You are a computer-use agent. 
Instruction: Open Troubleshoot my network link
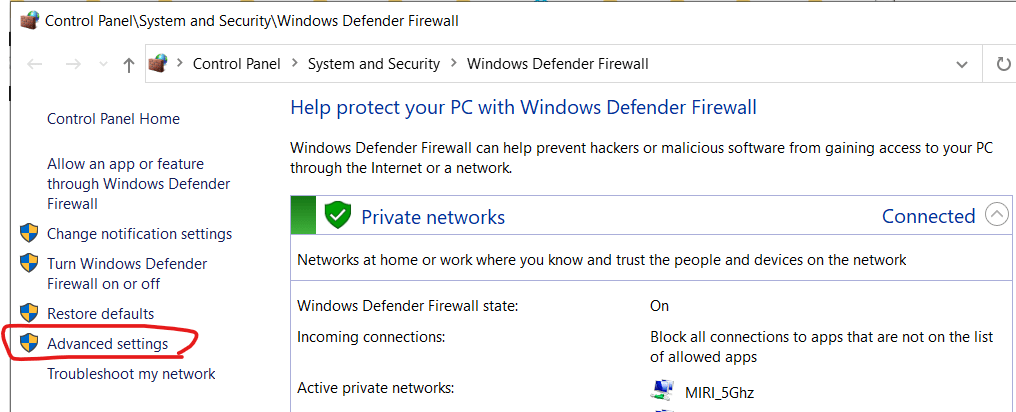(x=131, y=374)
